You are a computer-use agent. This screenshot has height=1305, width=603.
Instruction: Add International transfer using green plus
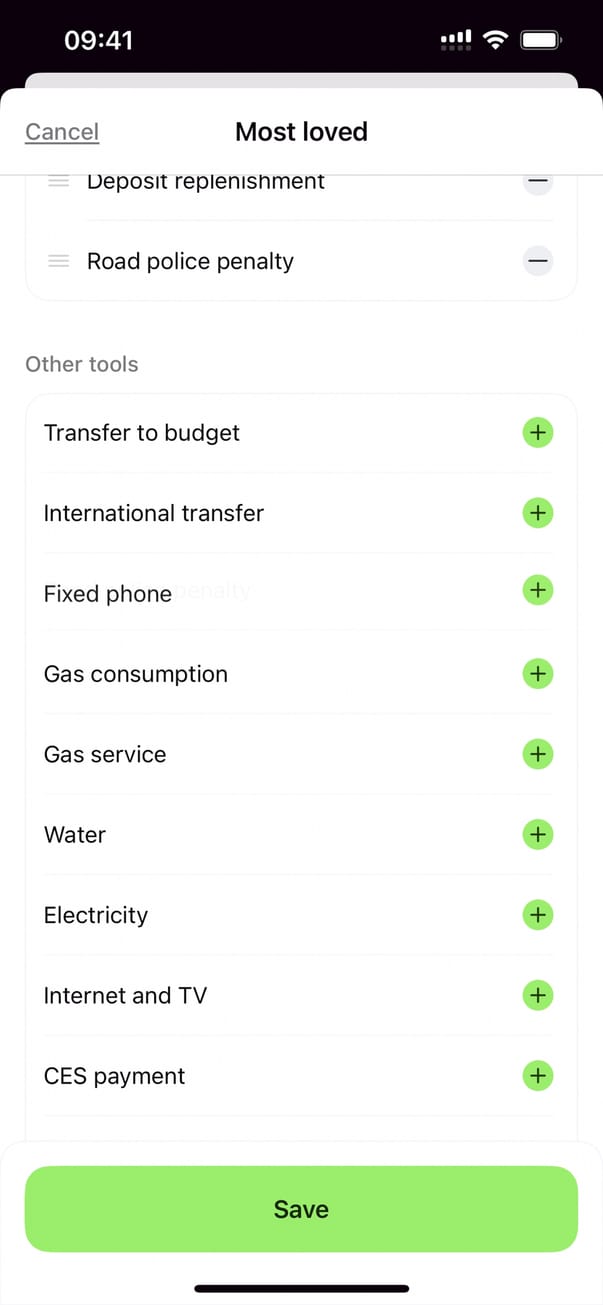pyautogui.click(x=538, y=513)
